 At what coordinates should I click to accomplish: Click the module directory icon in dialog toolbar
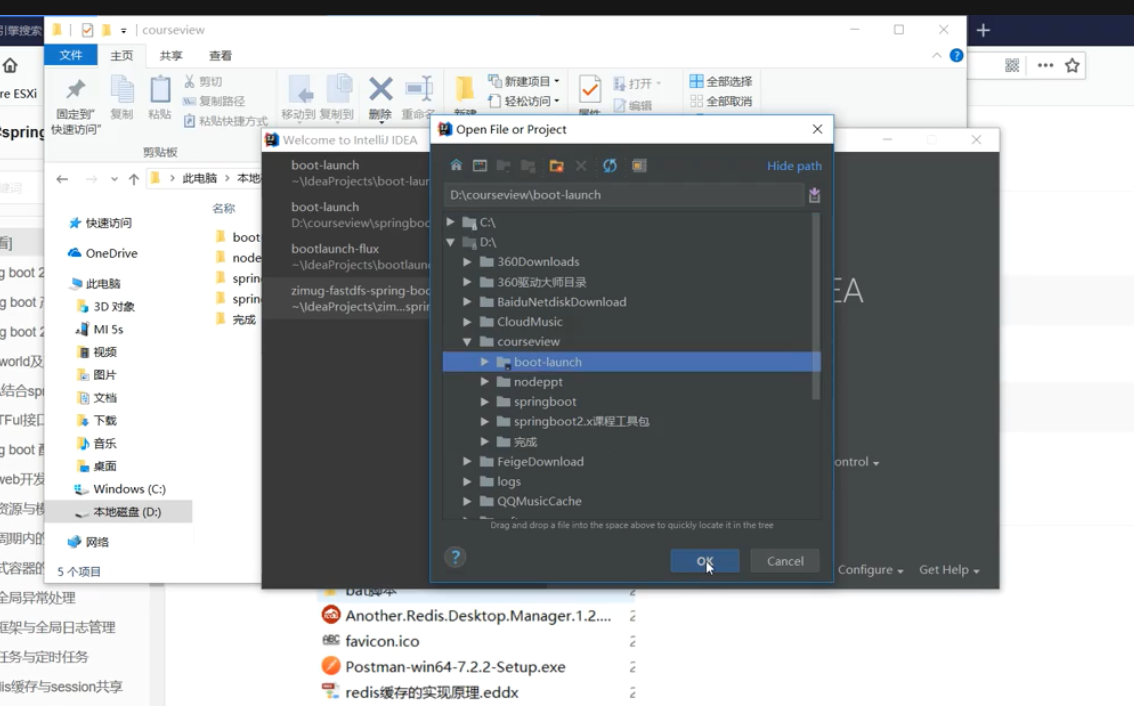(x=528, y=166)
